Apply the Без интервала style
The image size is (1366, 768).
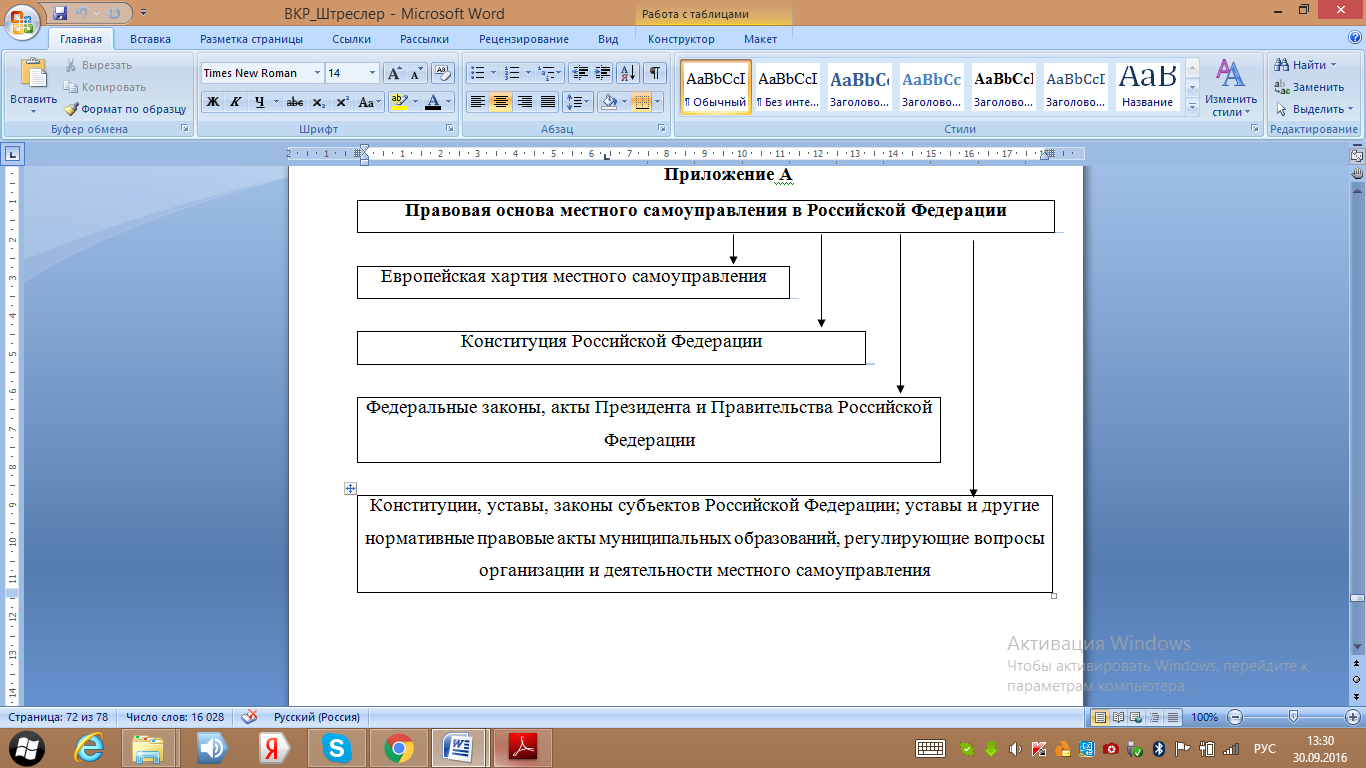click(787, 87)
